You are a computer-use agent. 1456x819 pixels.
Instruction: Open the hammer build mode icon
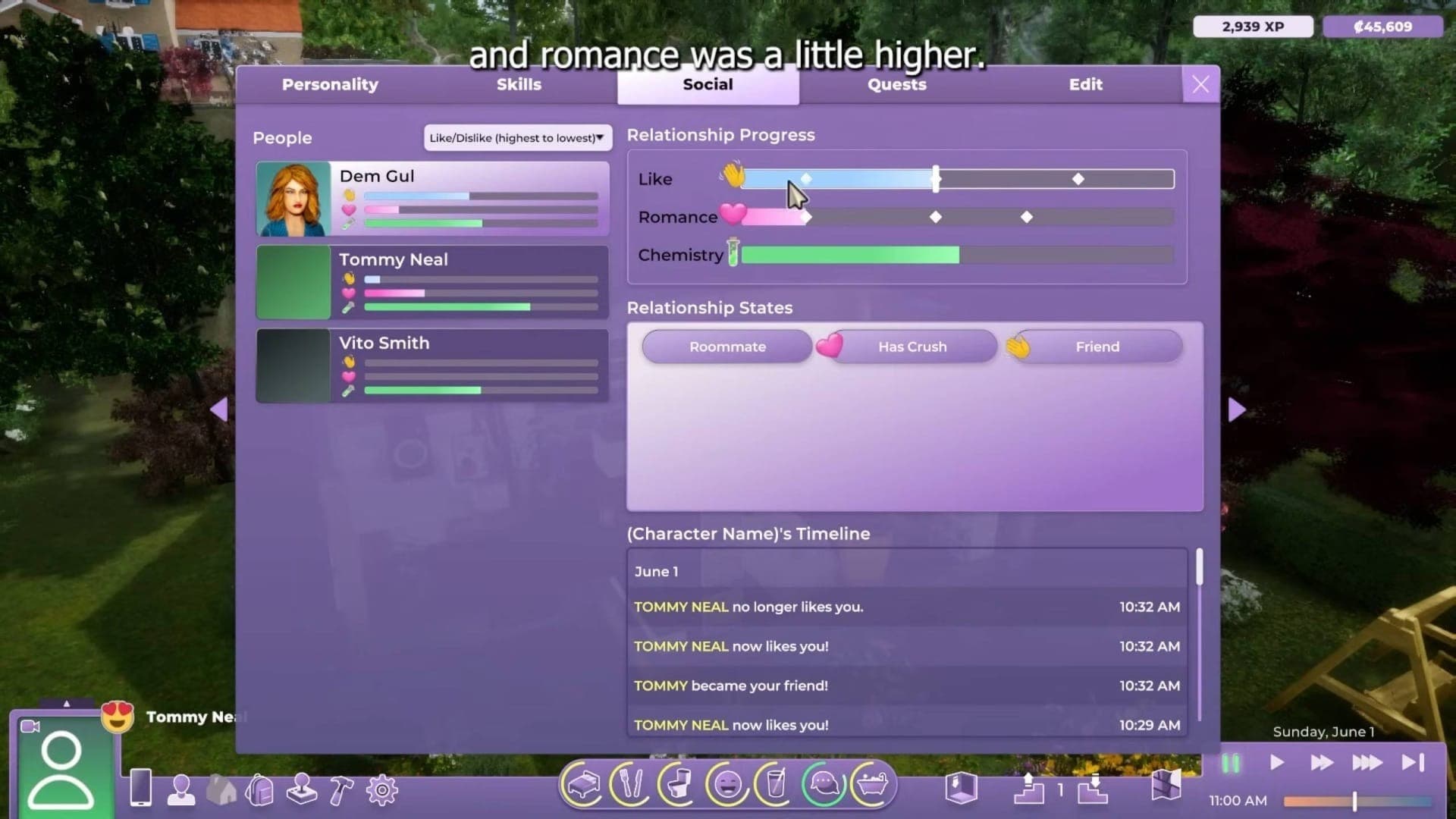tap(341, 790)
